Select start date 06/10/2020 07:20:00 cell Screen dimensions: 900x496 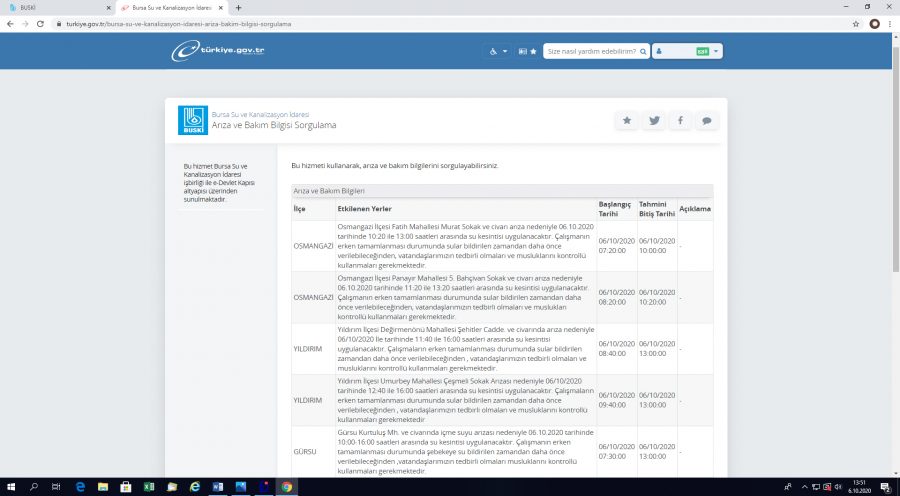(x=616, y=246)
